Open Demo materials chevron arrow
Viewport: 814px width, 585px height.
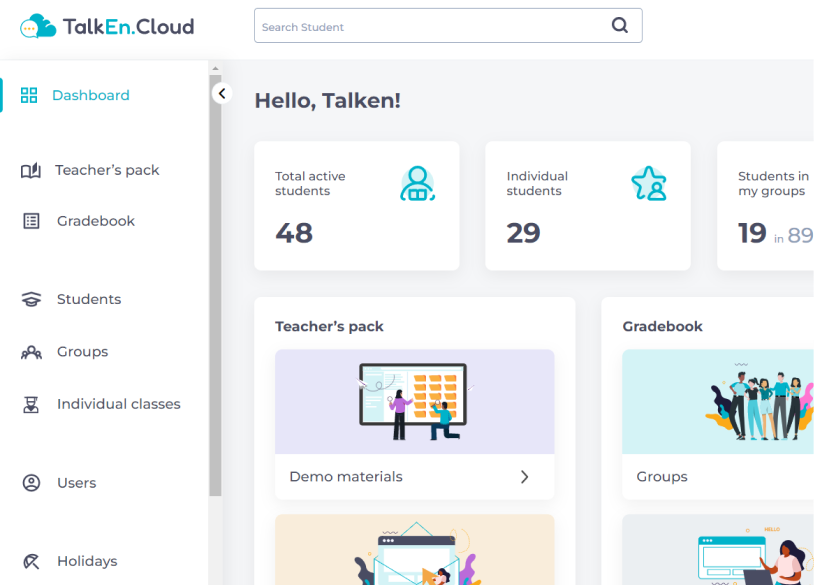pyautogui.click(x=524, y=477)
